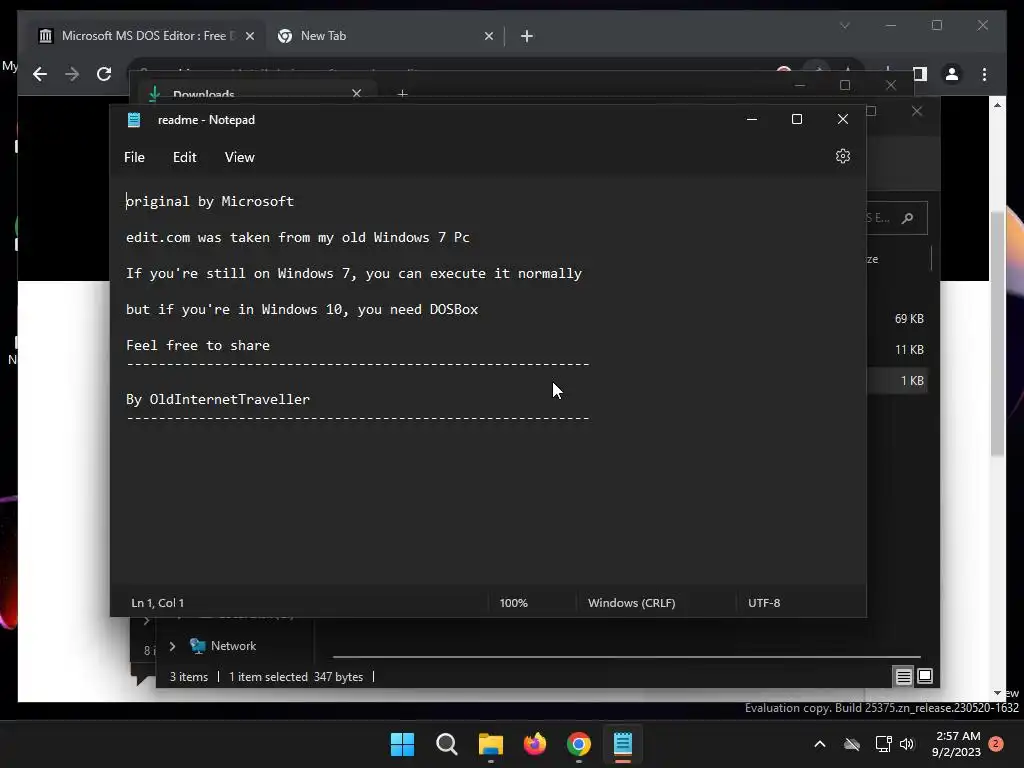Select Network in Explorer navigation pane
Viewport: 1024px width, 768px height.
click(233, 646)
